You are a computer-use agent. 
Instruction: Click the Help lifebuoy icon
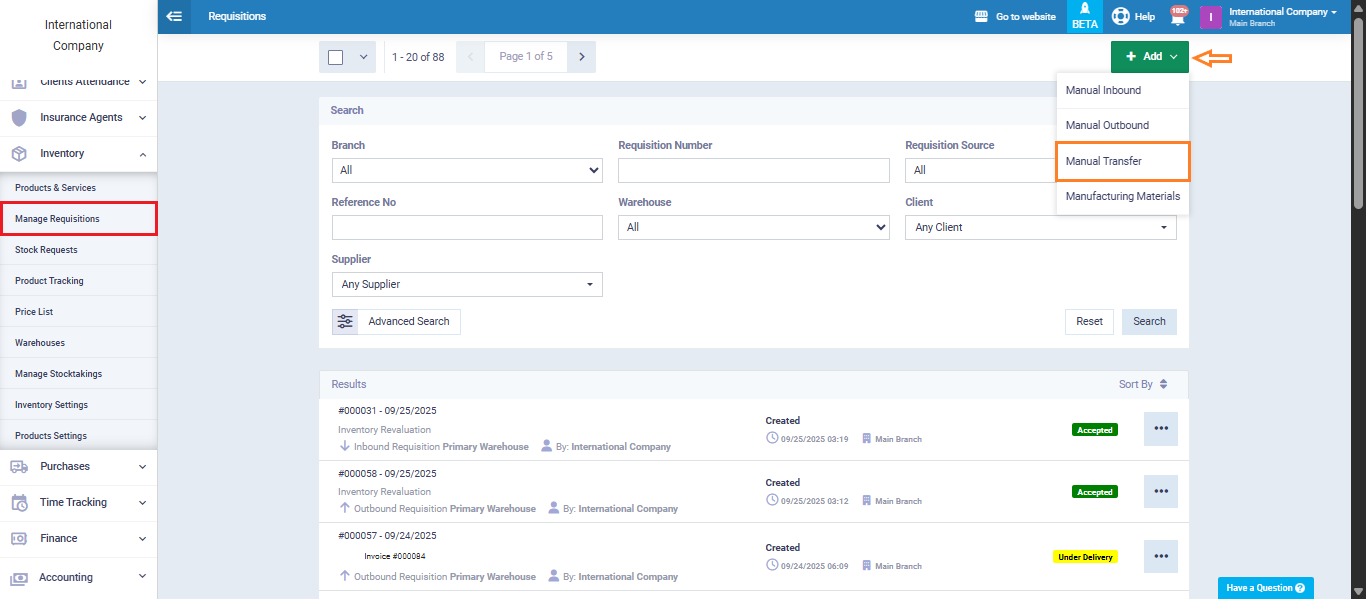[1120, 16]
